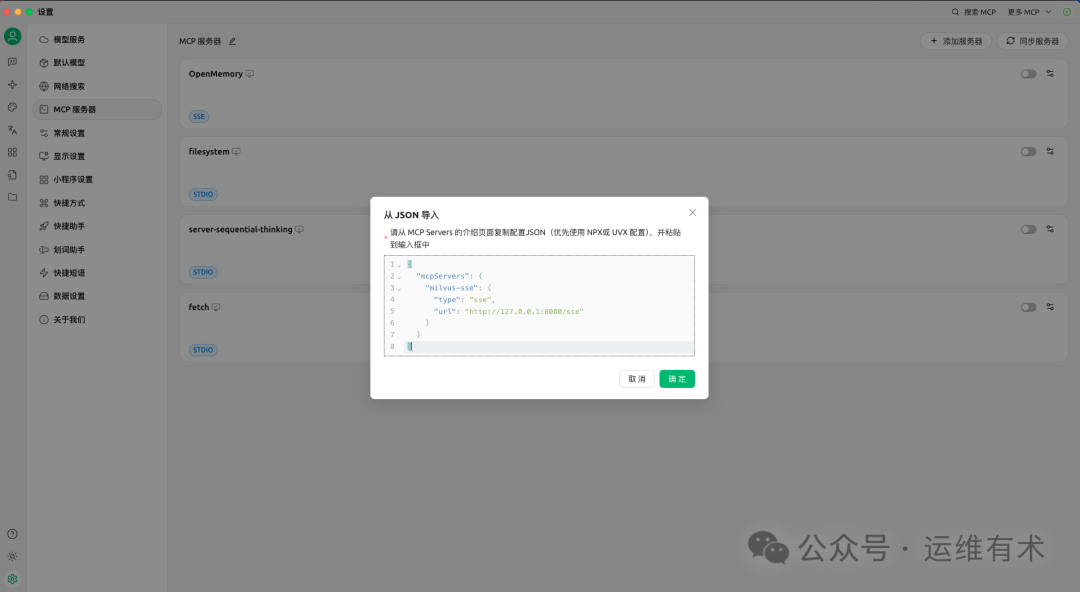The height and width of the screenshot is (592, 1080).
Task: Collapse JSON line 1 fold arrow
Action: [x=399, y=265]
